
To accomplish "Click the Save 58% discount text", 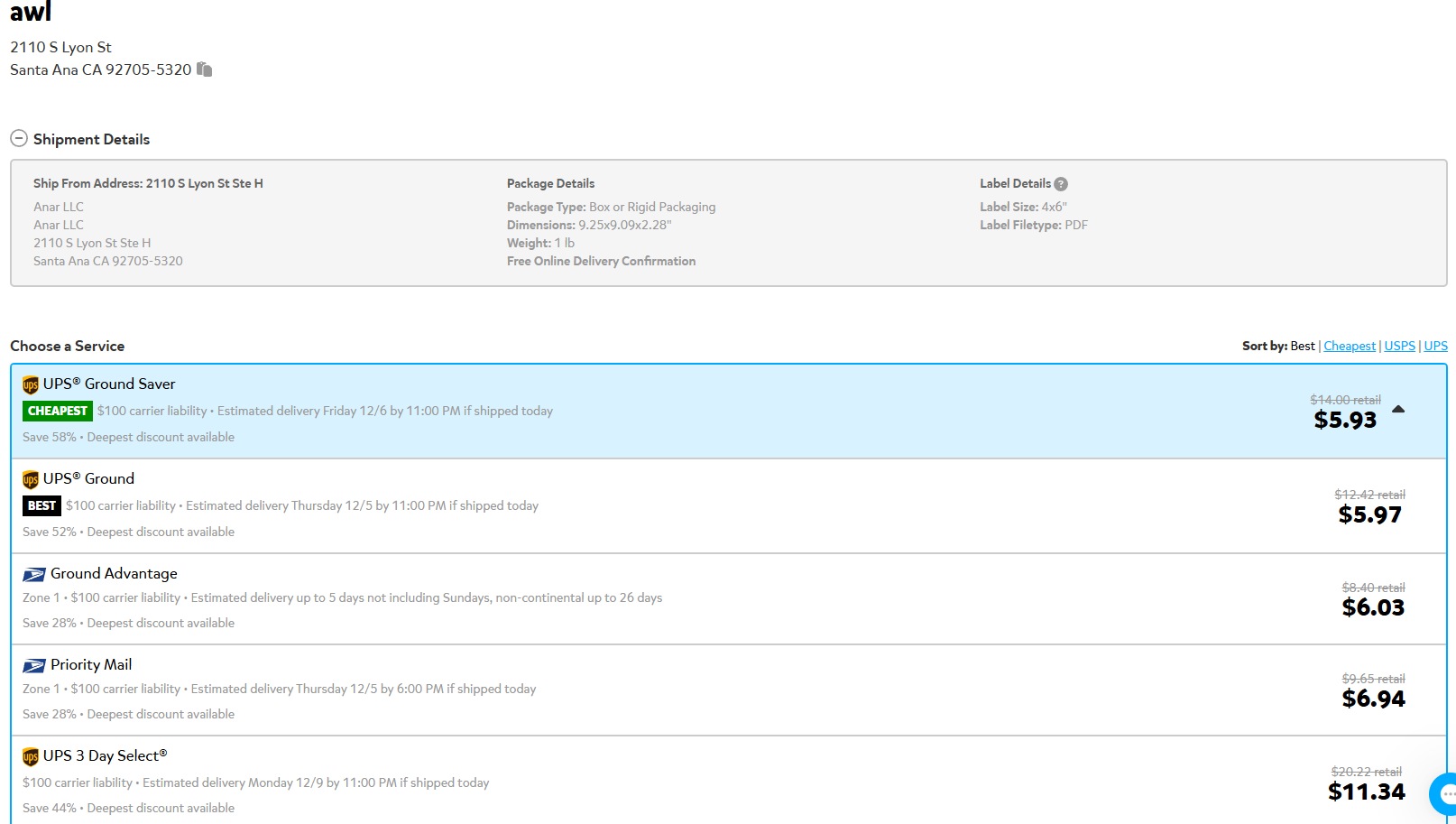I will [50, 437].
